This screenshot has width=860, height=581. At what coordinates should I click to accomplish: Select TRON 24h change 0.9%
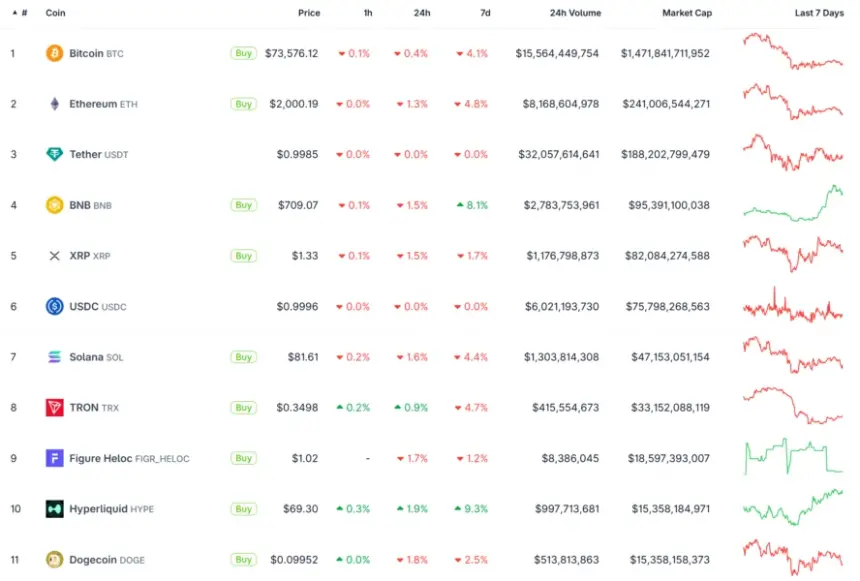[x=412, y=408]
